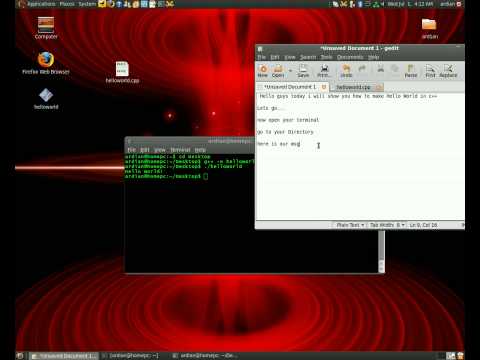Click the Computer desktop icon

tap(46, 28)
